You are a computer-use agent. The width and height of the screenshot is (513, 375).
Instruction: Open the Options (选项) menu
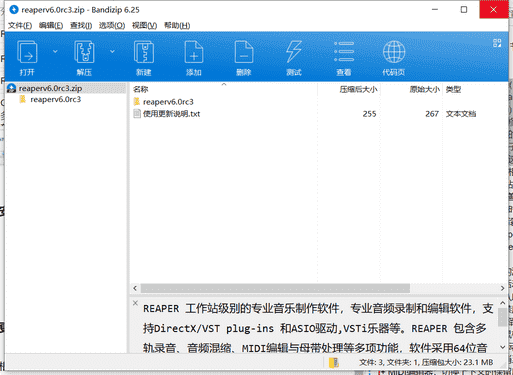(x=112, y=25)
